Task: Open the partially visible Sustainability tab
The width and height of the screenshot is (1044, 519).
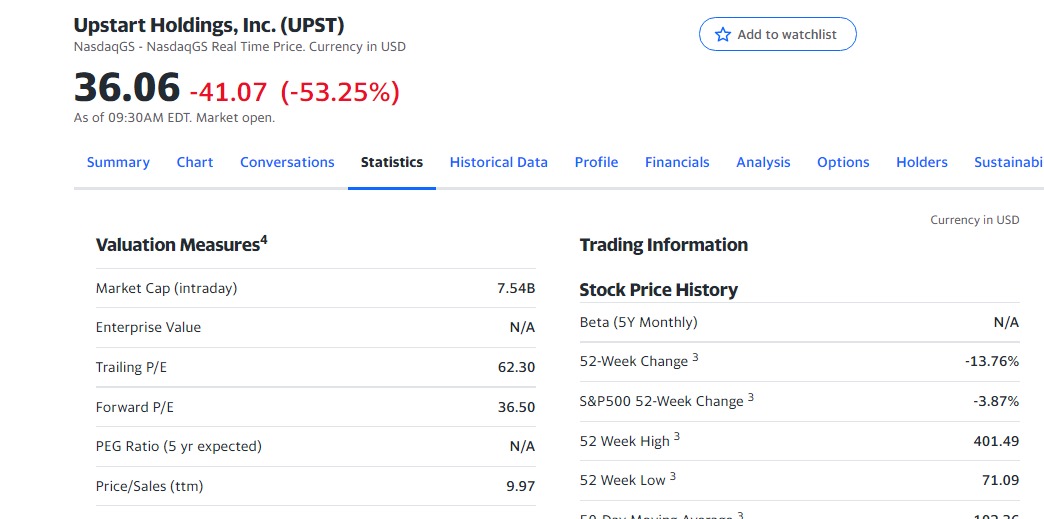Action: (x=1009, y=162)
